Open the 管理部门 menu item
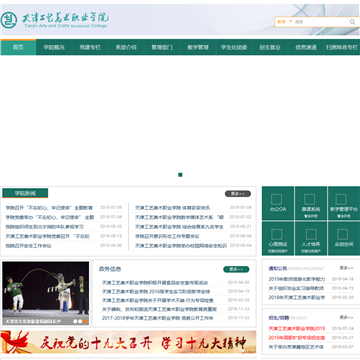This screenshot has width=360, height=360. [162, 47]
